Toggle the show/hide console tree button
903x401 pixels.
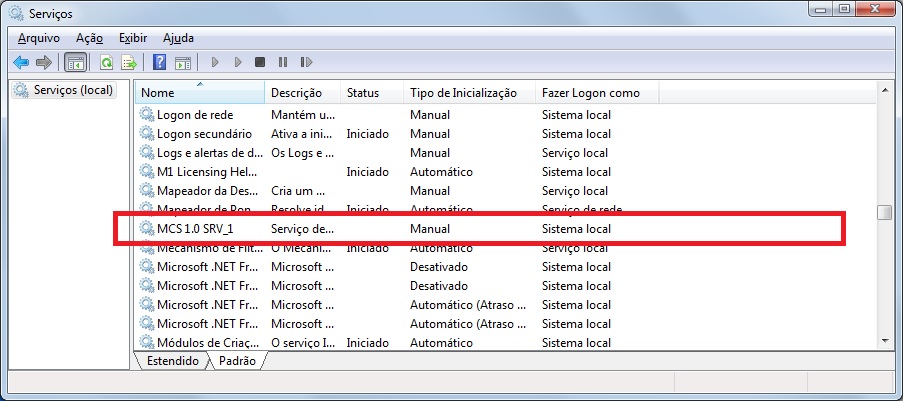(x=75, y=62)
